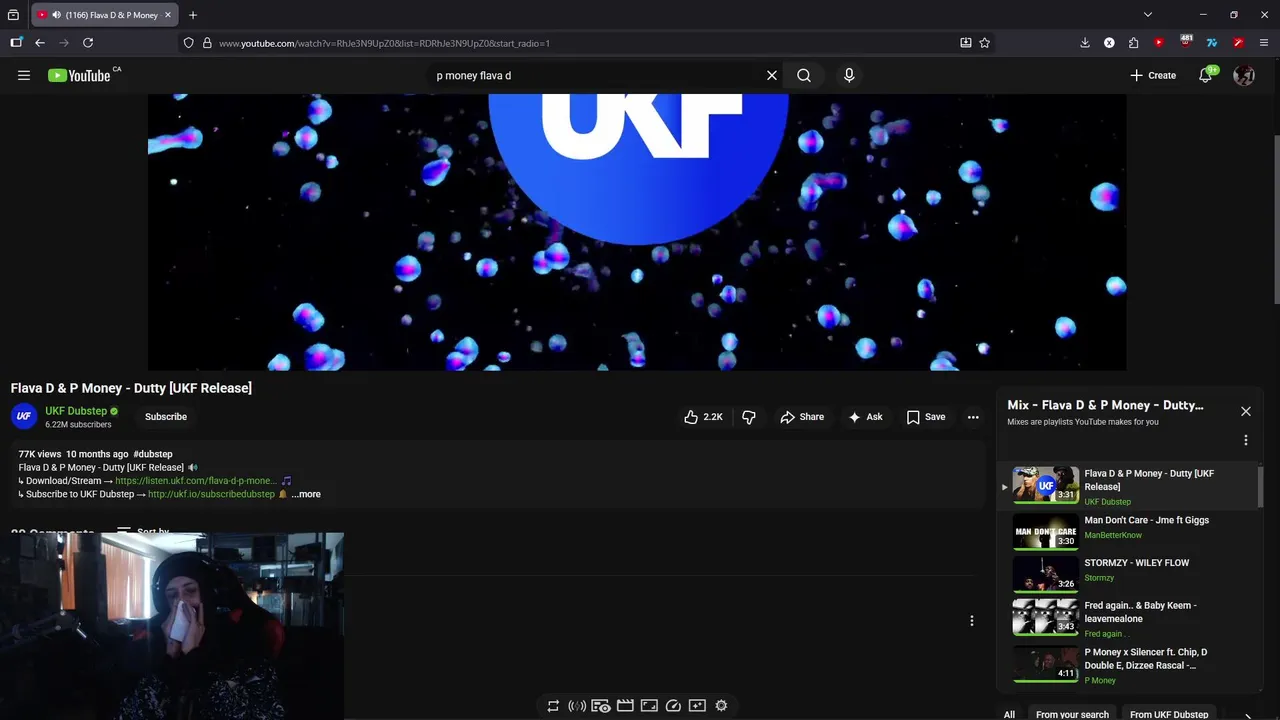Select From your search chip

[1072, 714]
